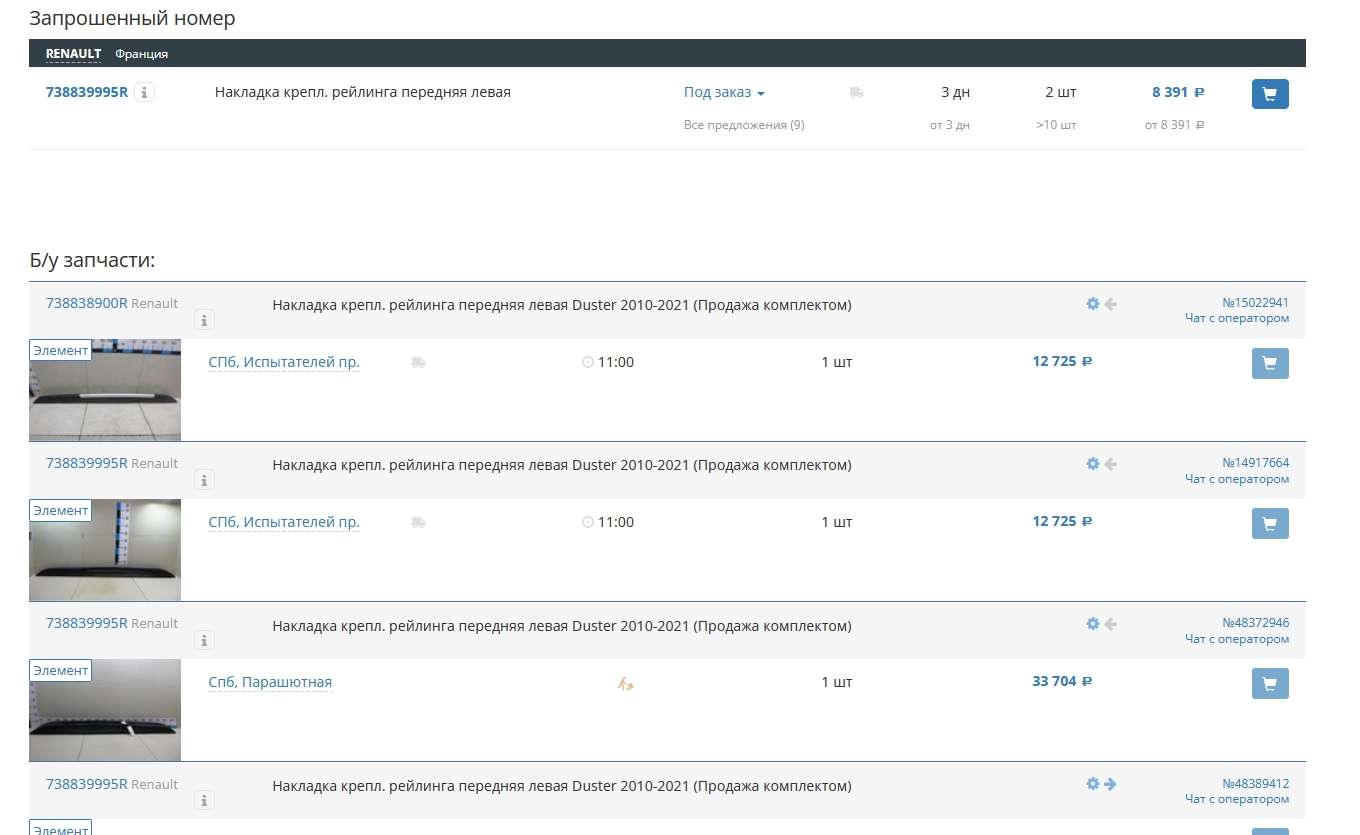1360x835 pixels.
Task: Open info icon for listing №14917664
Action: [204, 480]
